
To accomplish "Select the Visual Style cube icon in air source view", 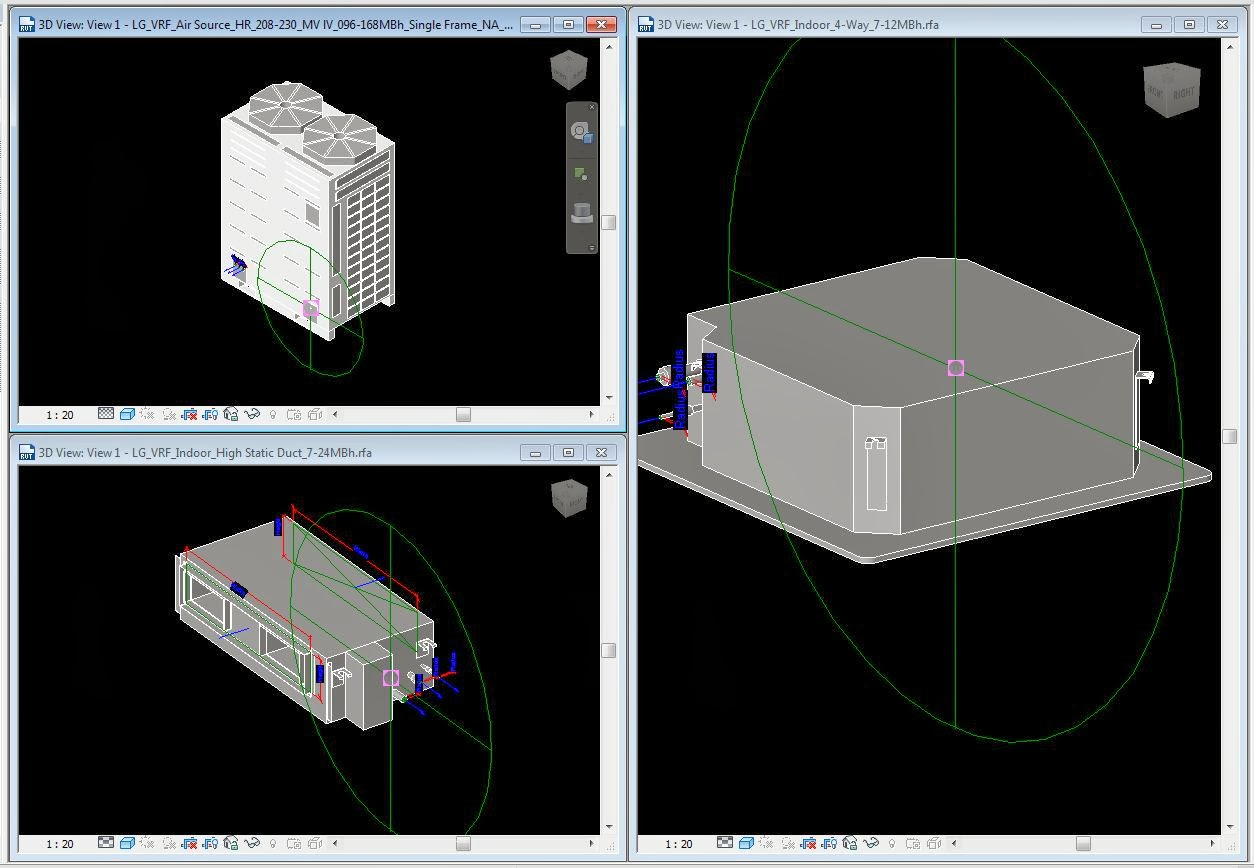I will click(x=126, y=413).
